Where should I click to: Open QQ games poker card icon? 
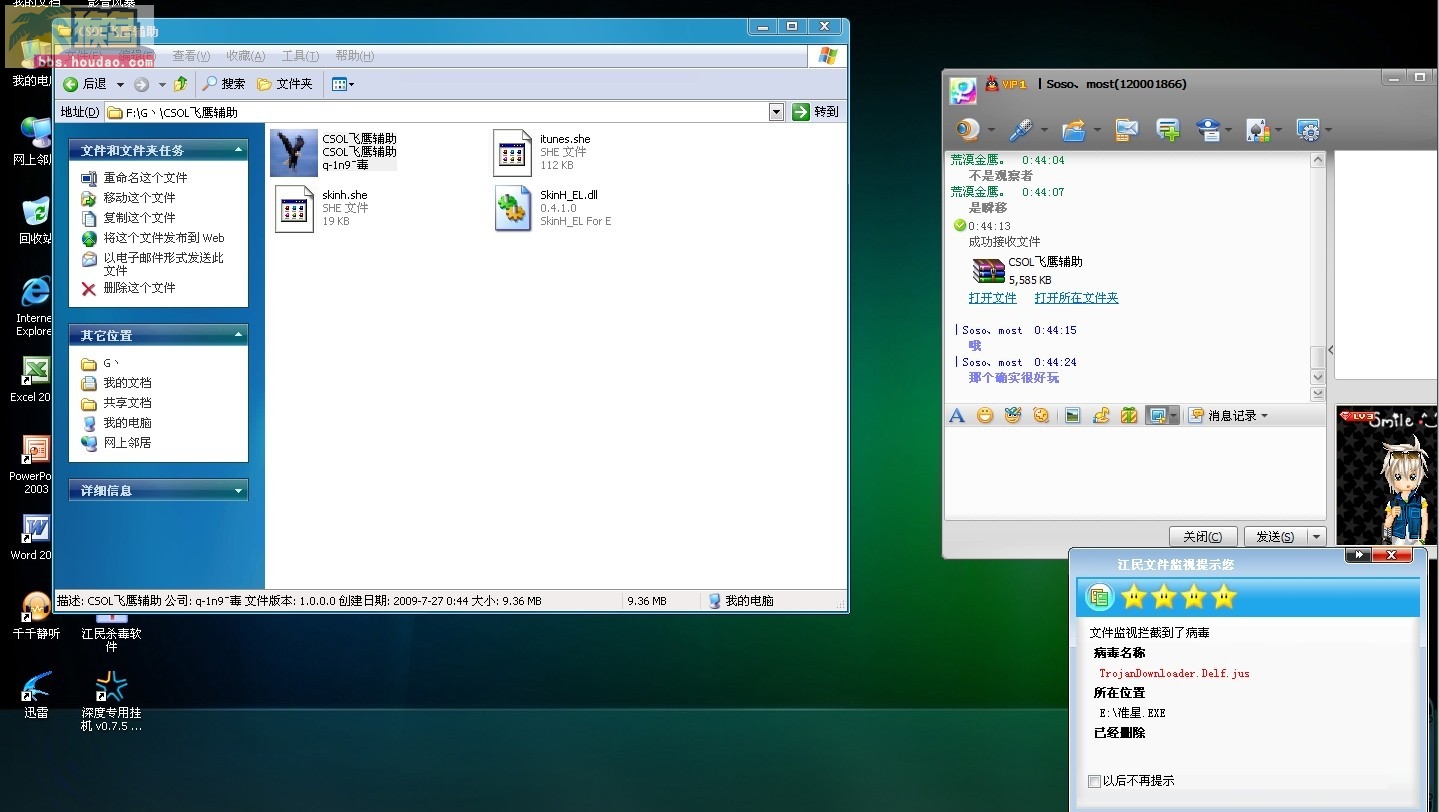(x=1258, y=129)
